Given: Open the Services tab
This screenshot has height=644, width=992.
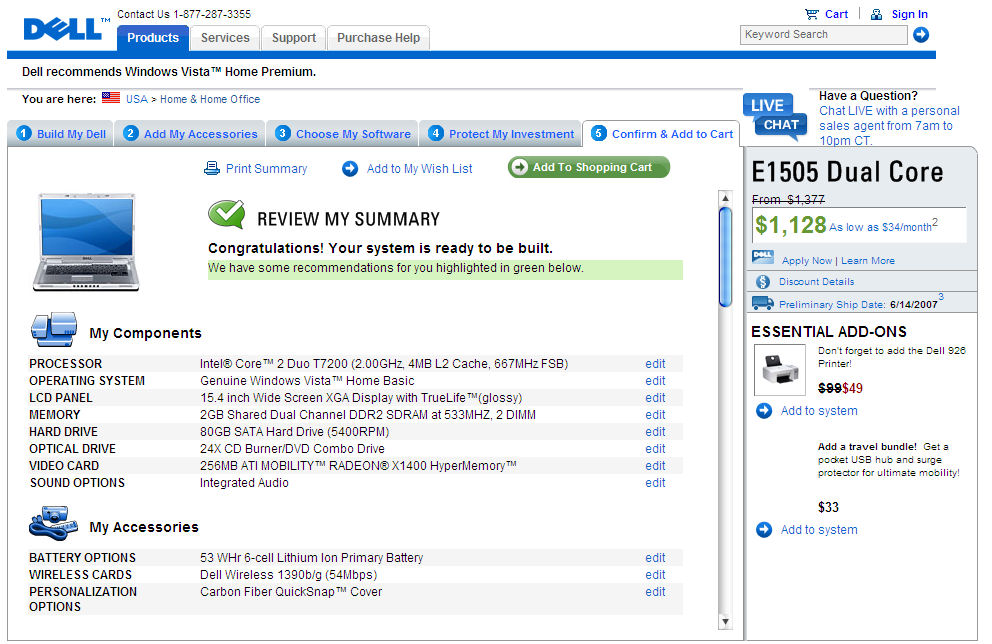Looking at the screenshot, I should pos(225,37).
